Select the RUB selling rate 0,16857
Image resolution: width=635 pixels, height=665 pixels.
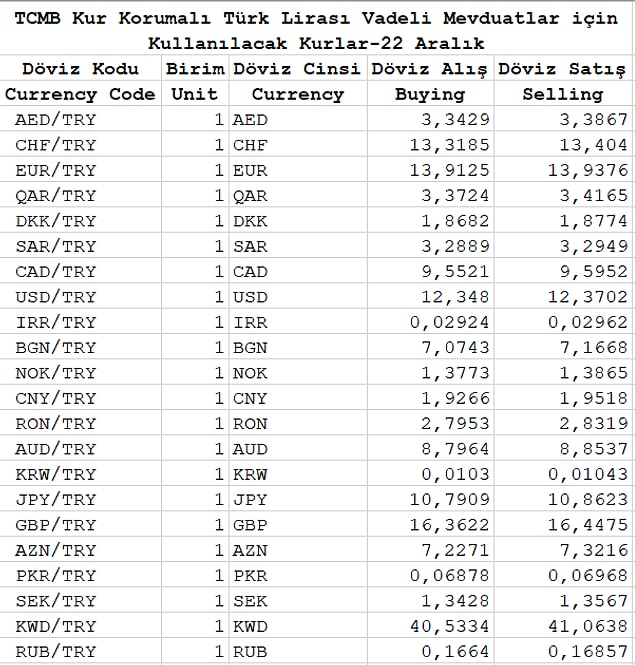click(563, 651)
